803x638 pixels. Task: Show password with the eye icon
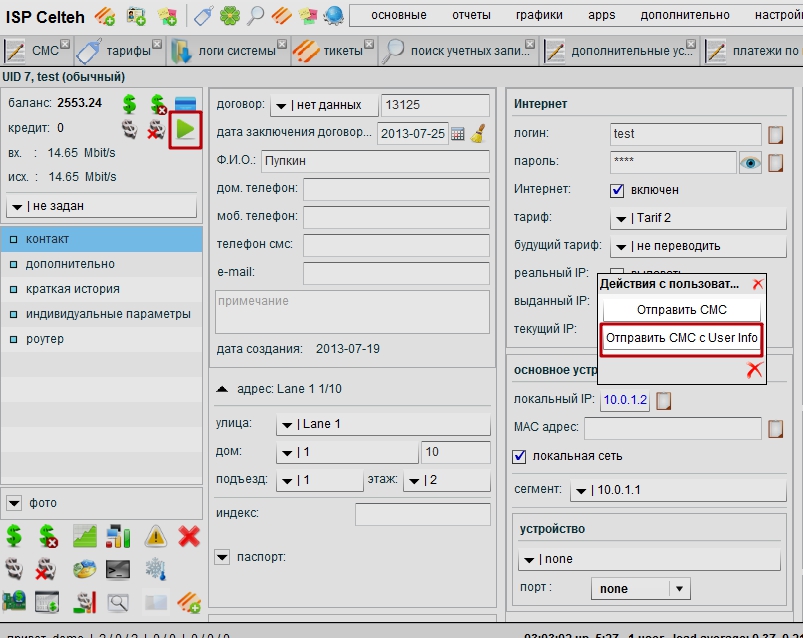750,162
